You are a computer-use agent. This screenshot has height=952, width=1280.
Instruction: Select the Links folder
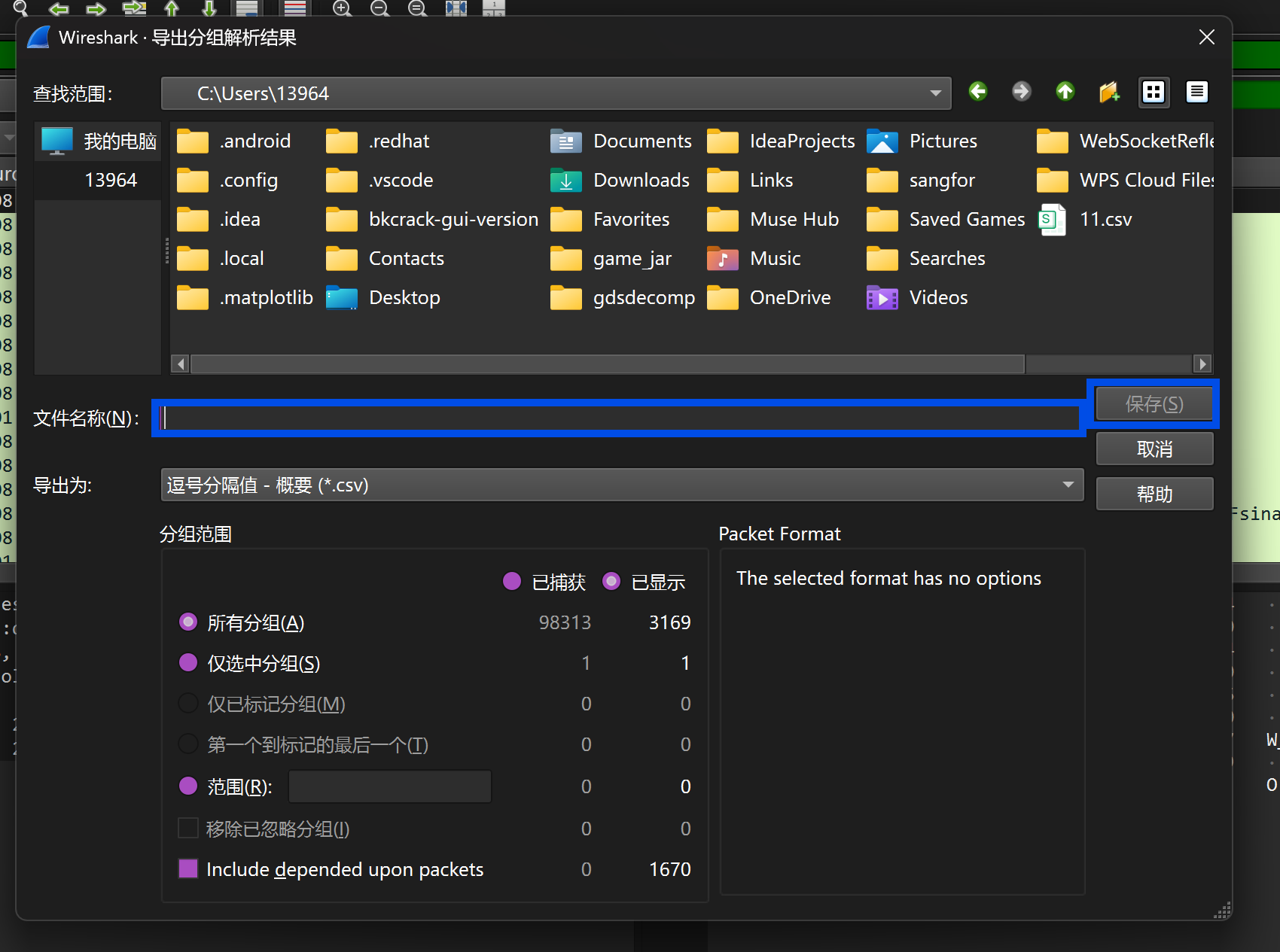point(750,181)
